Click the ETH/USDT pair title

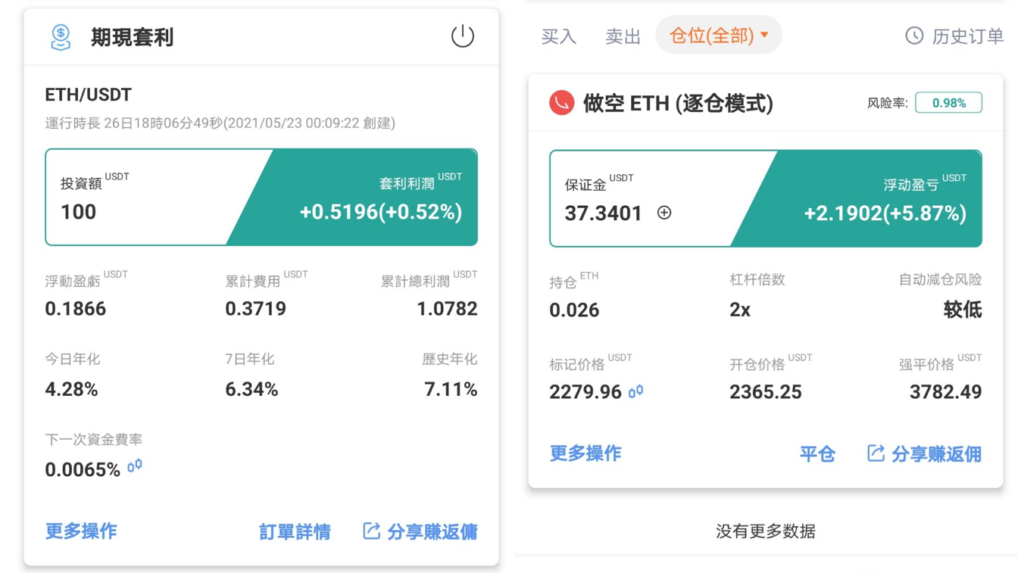[x=88, y=95]
